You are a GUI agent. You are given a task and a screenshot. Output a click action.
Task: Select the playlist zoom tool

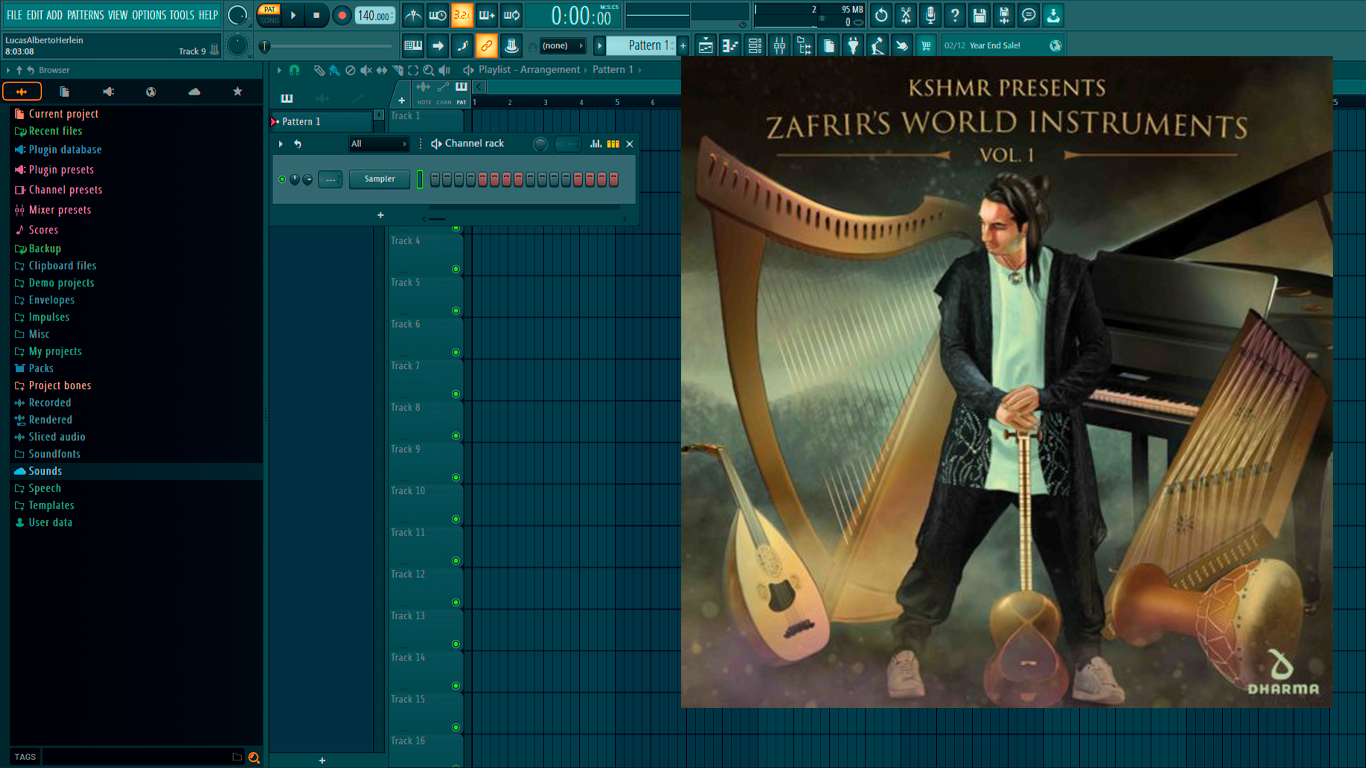[x=428, y=70]
